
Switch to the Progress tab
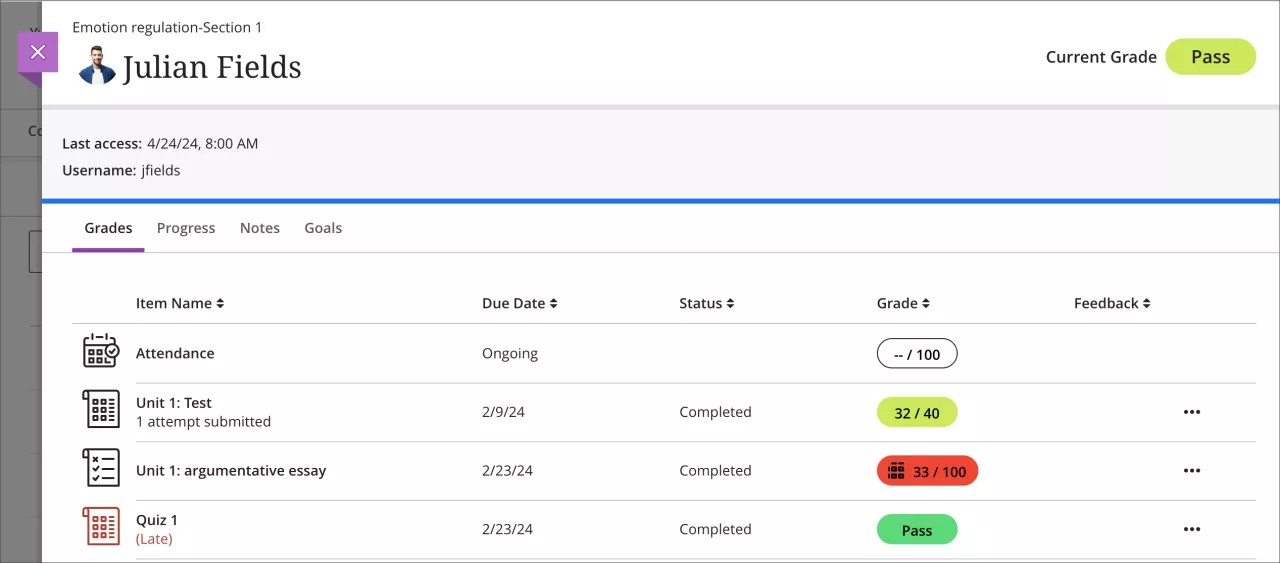point(186,228)
